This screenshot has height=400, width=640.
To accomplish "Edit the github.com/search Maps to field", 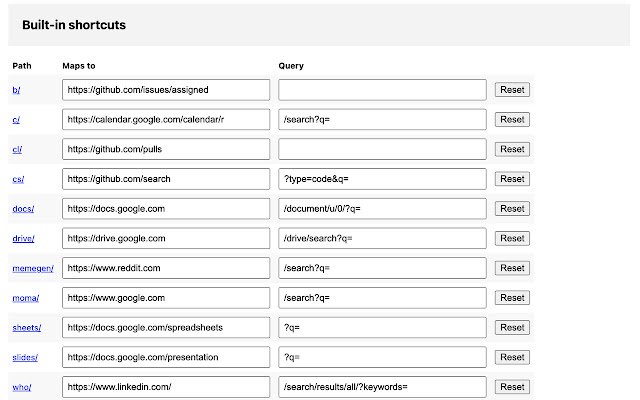I will pyautogui.click(x=166, y=179).
